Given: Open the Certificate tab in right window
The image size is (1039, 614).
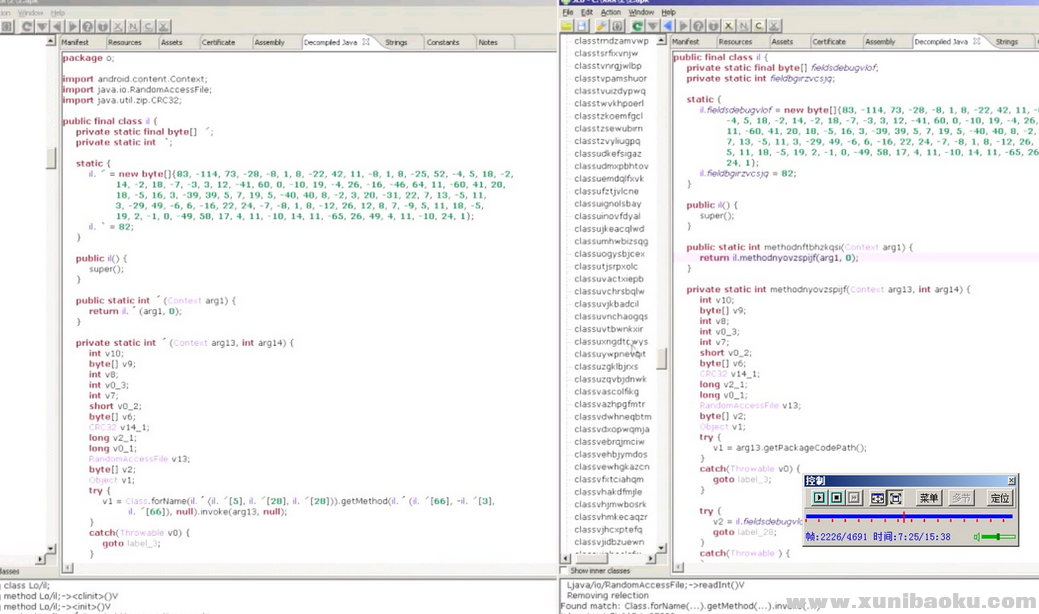Looking at the screenshot, I should click(x=829, y=42).
